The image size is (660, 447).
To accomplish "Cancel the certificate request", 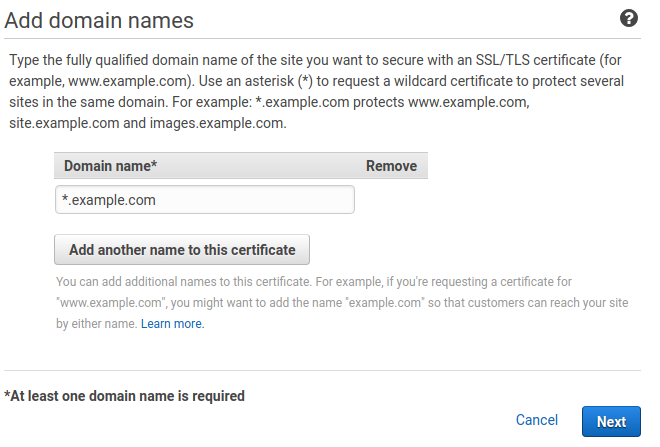I will coord(537,420).
